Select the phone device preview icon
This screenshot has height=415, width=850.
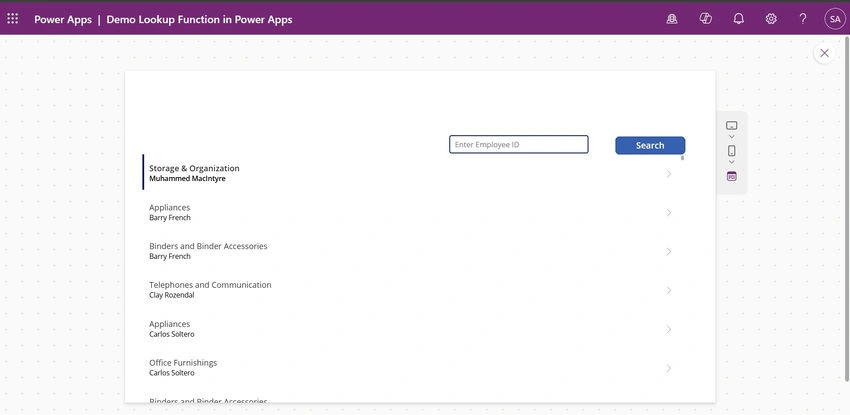(731, 151)
